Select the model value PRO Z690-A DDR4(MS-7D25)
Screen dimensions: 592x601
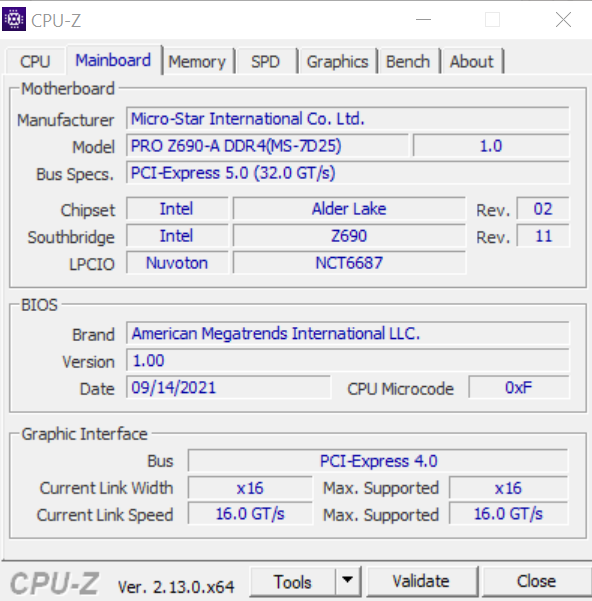pyautogui.click(x=267, y=146)
